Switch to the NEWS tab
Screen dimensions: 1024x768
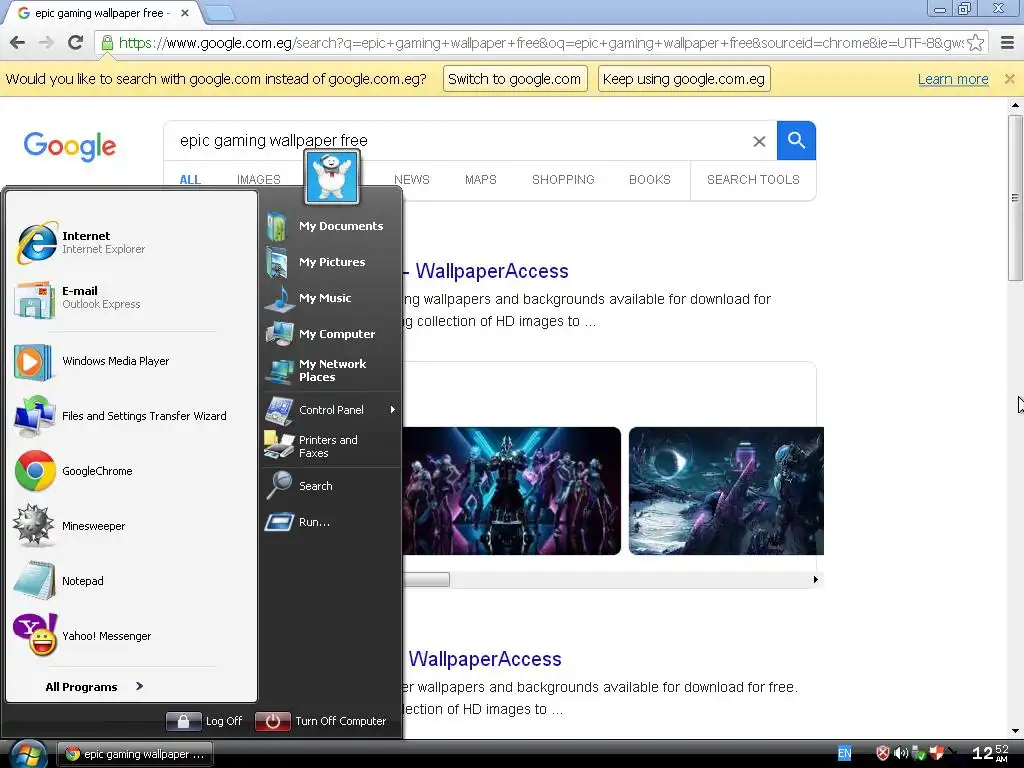point(411,180)
